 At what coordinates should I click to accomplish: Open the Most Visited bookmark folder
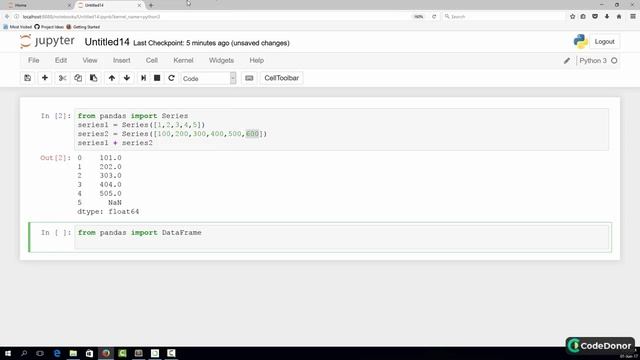(17, 27)
